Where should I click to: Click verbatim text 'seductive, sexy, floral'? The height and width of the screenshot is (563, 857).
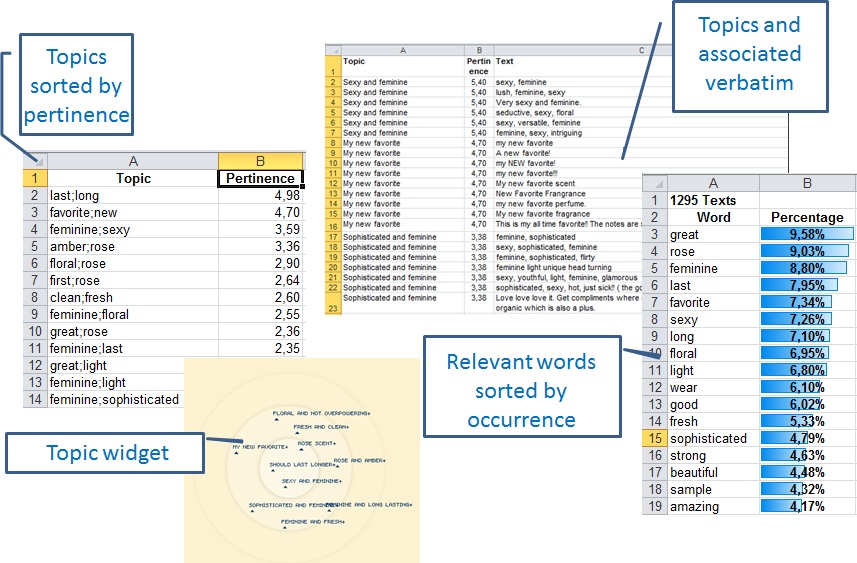[535, 113]
